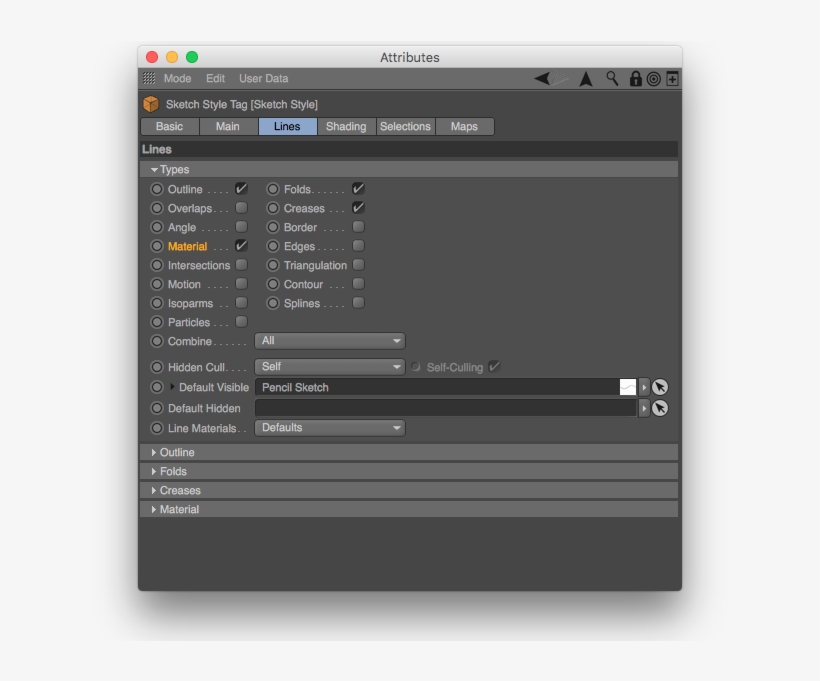Open the Combine dropdown set to All

coord(330,341)
